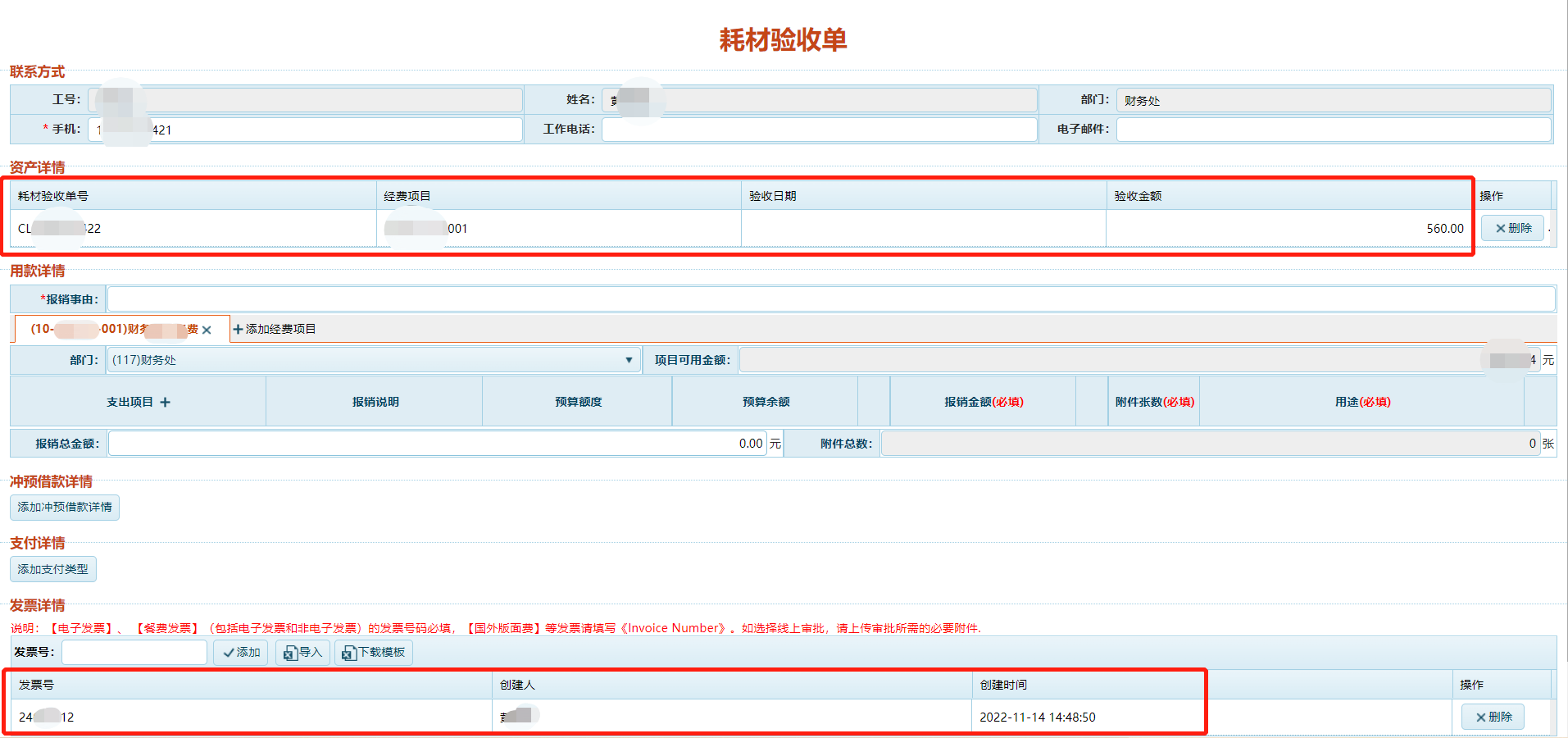Click the 下载模板 download template button
1568x738 pixels.
coord(374,652)
